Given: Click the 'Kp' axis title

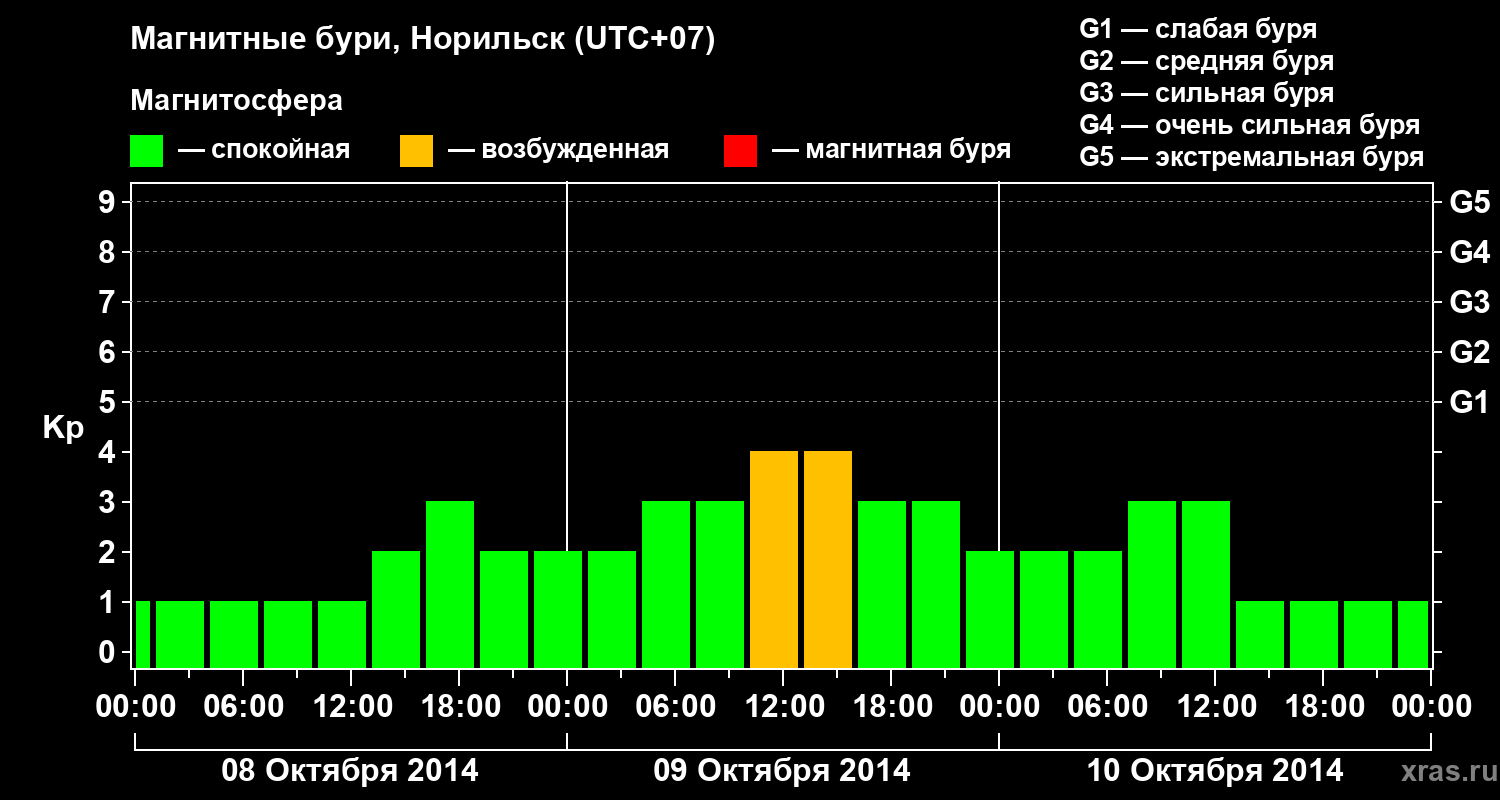Looking at the screenshot, I should click(63, 429).
